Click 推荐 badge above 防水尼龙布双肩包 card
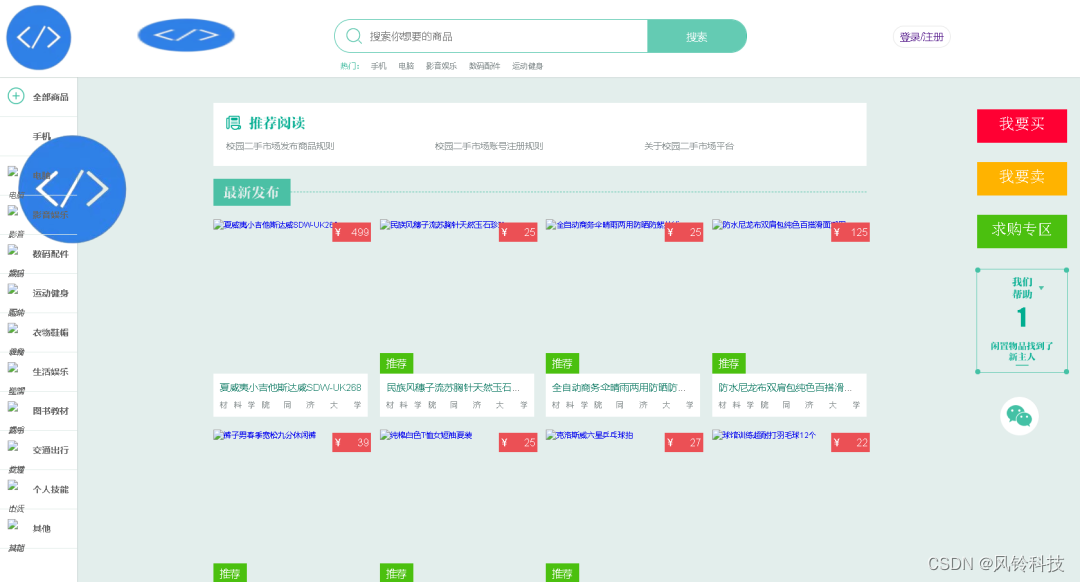This screenshot has height=582, width=1080. click(729, 363)
